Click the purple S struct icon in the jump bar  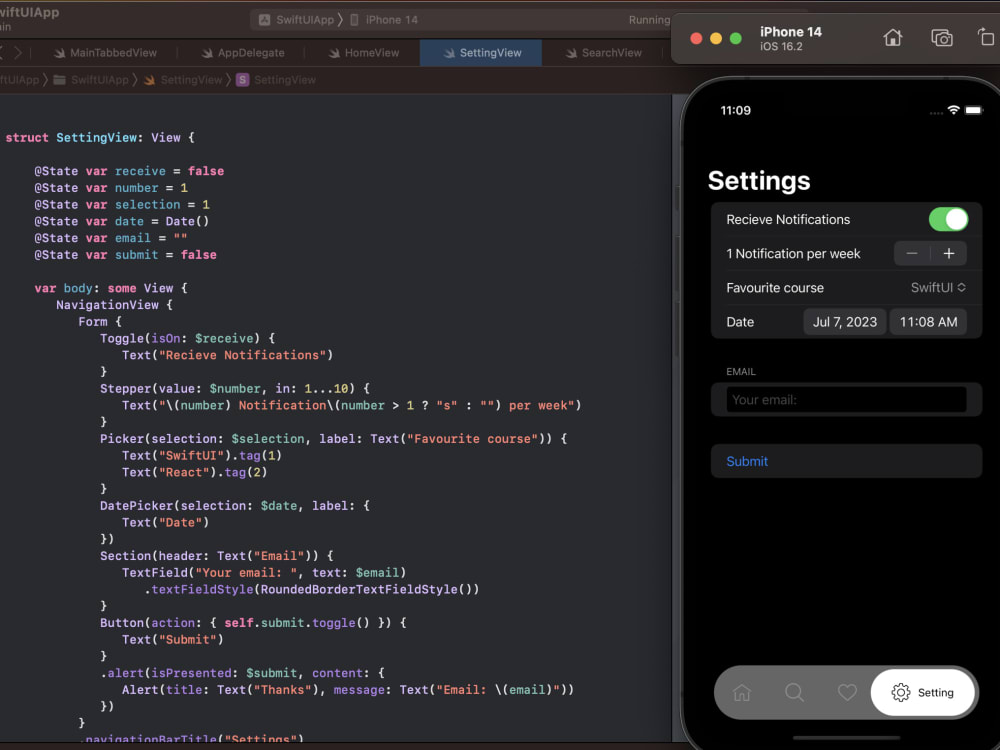click(240, 79)
